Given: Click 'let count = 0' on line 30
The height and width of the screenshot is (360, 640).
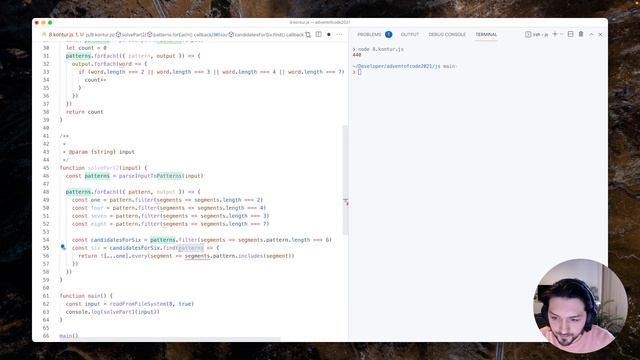Looking at the screenshot, I should click(x=86, y=48).
